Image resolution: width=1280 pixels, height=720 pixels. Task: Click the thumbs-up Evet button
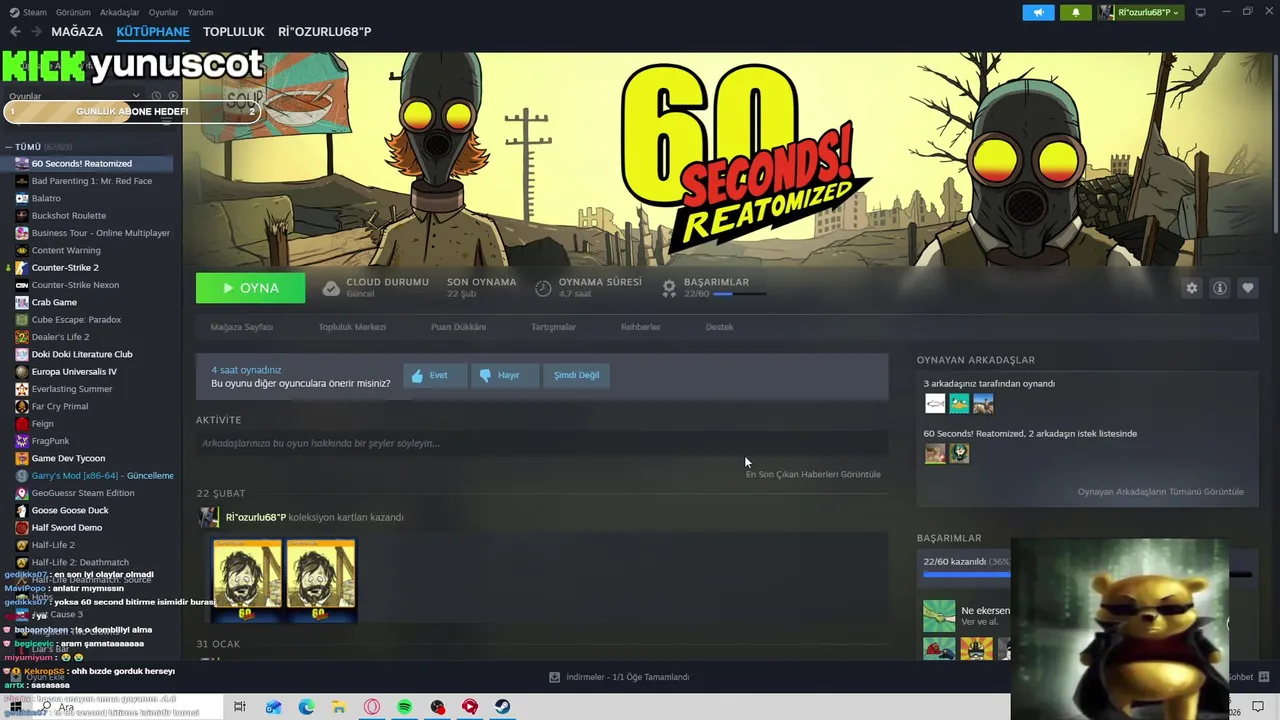[x=435, y=375]
